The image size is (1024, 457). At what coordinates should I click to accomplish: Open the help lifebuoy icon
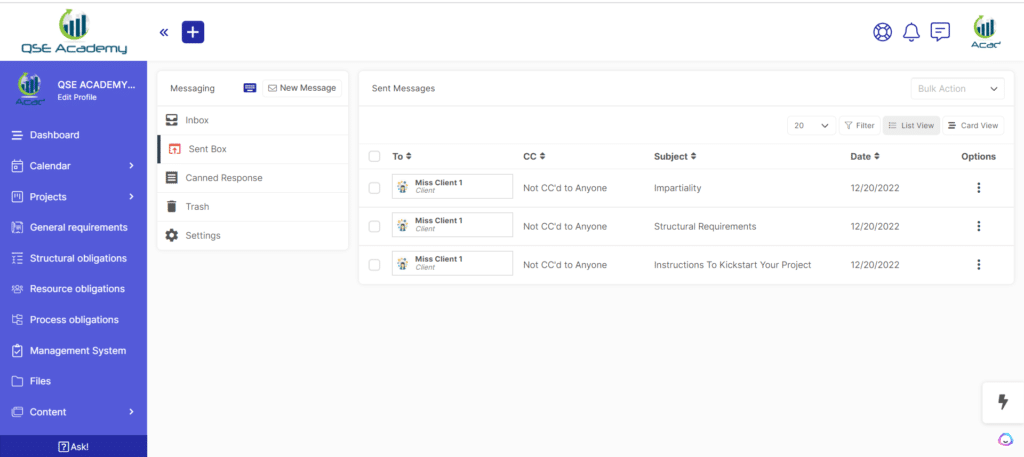882,32
